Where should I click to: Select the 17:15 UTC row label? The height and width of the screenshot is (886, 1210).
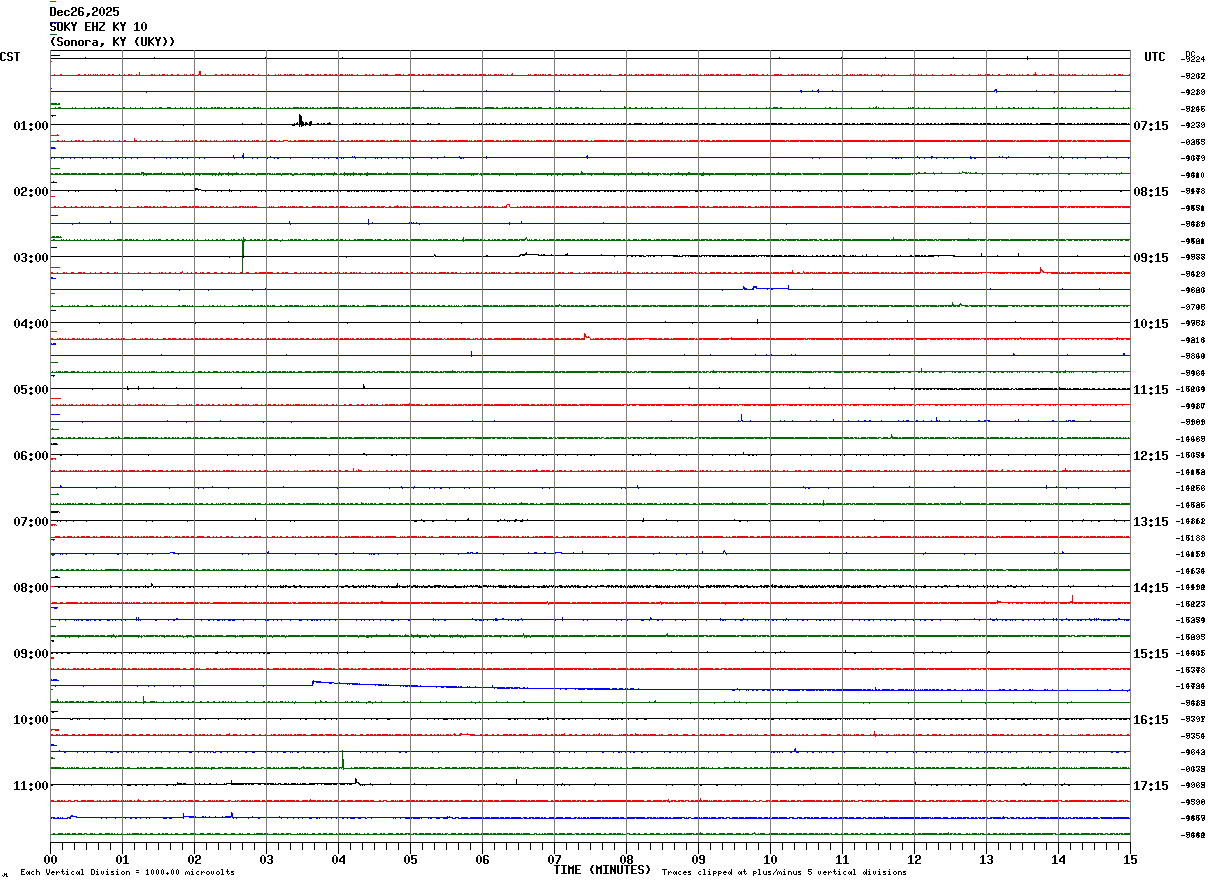(x=1151, y=786)
